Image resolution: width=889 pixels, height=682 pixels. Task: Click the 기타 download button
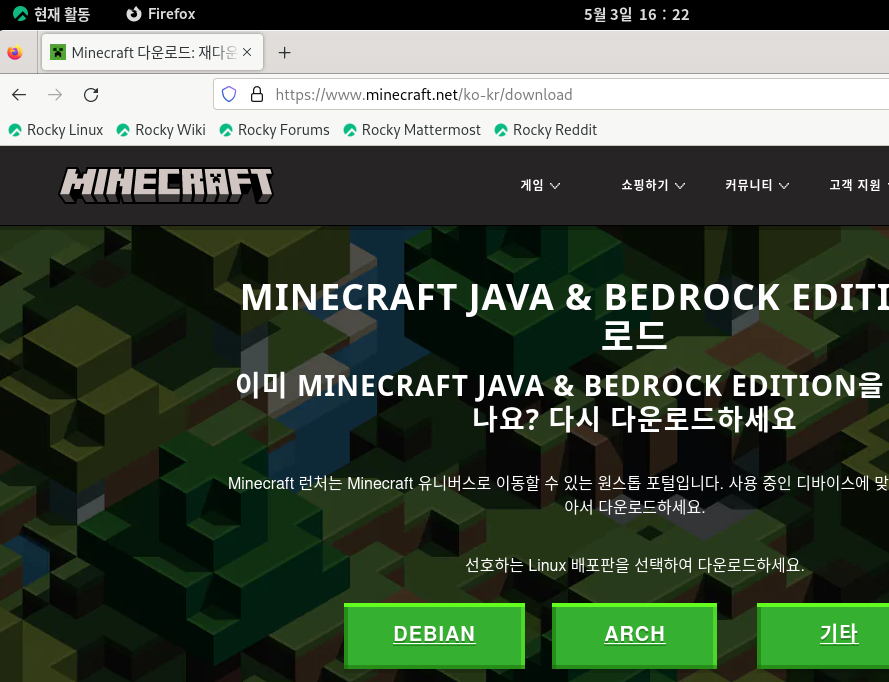pyautogui.click(x=823, y=636)
